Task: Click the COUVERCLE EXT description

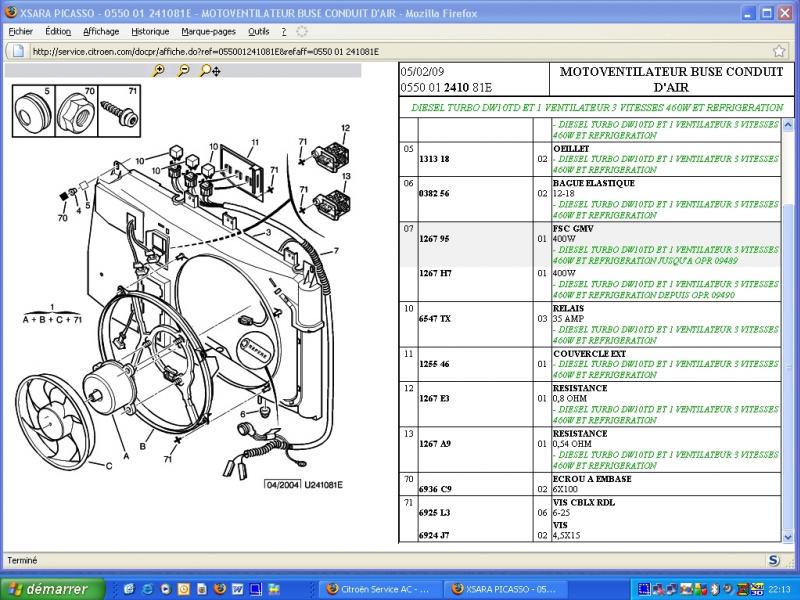Action: (589, 354)
